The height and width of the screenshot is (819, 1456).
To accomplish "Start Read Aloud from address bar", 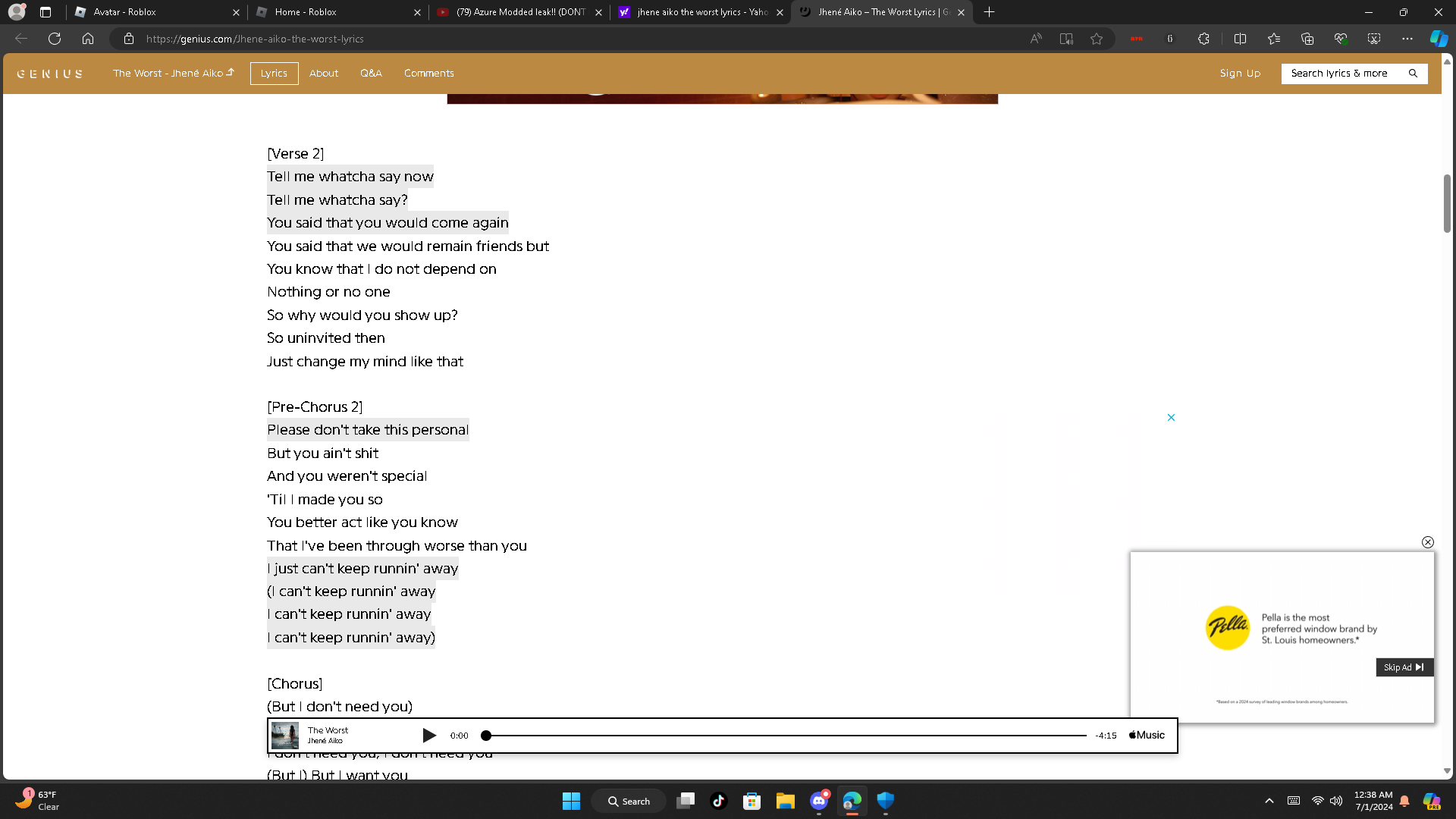I will coord(1036,39).
